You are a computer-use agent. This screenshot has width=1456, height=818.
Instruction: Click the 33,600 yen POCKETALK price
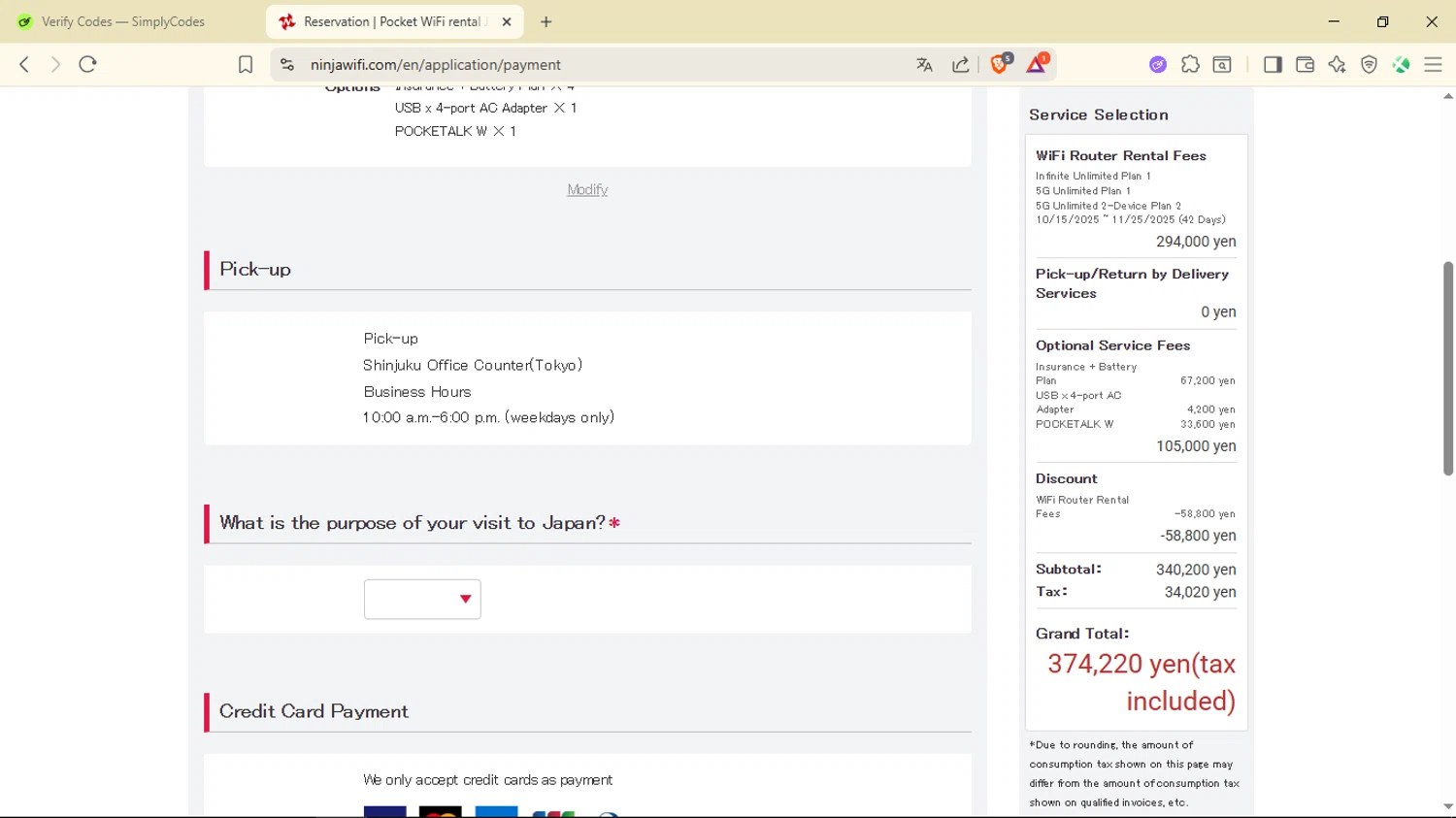(x=1208, y=425)
